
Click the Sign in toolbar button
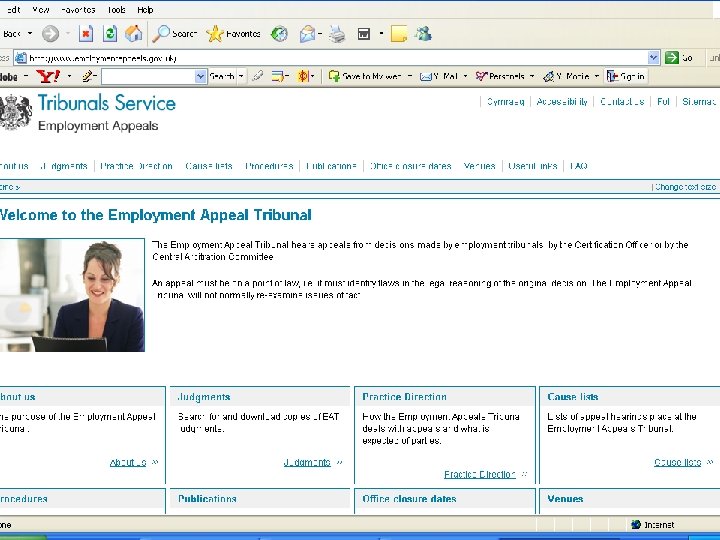pos(626,76)
